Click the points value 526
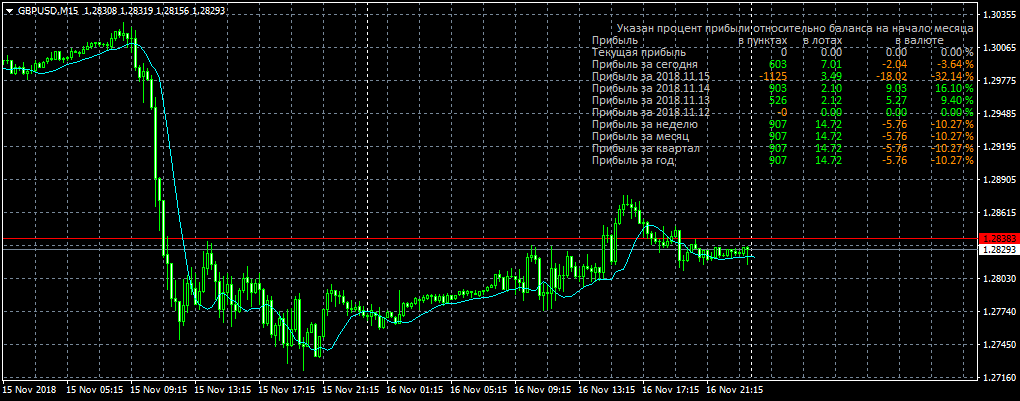This screenshot has width=1020, height=401. (x=778, y=100)
